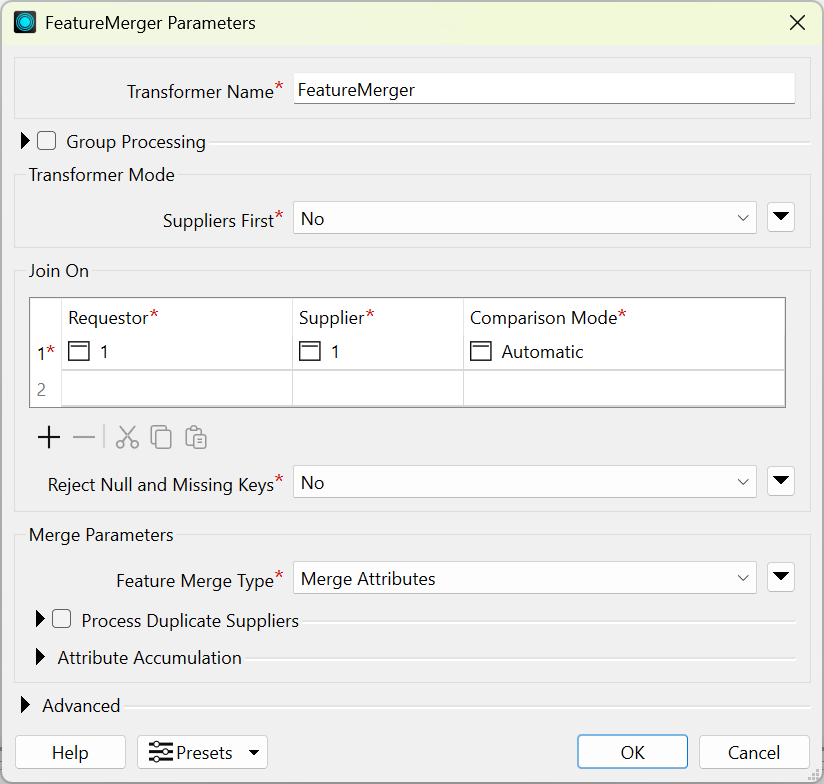Close the FeatureMerger Parameters dialog
Image resolution: width=824 pixels, height=784 pixels.
tap(797, 23)
